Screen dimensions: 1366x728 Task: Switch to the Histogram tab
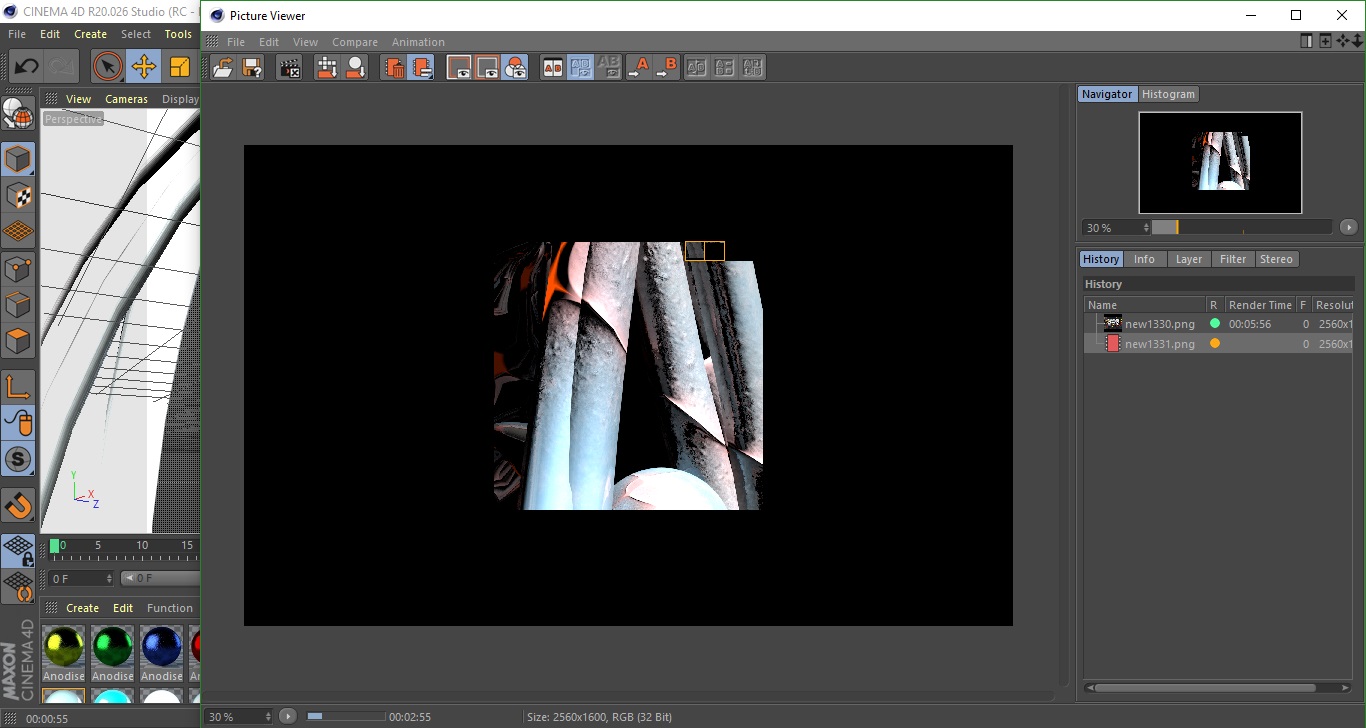pyautogui.click(x=1168, y=94)
